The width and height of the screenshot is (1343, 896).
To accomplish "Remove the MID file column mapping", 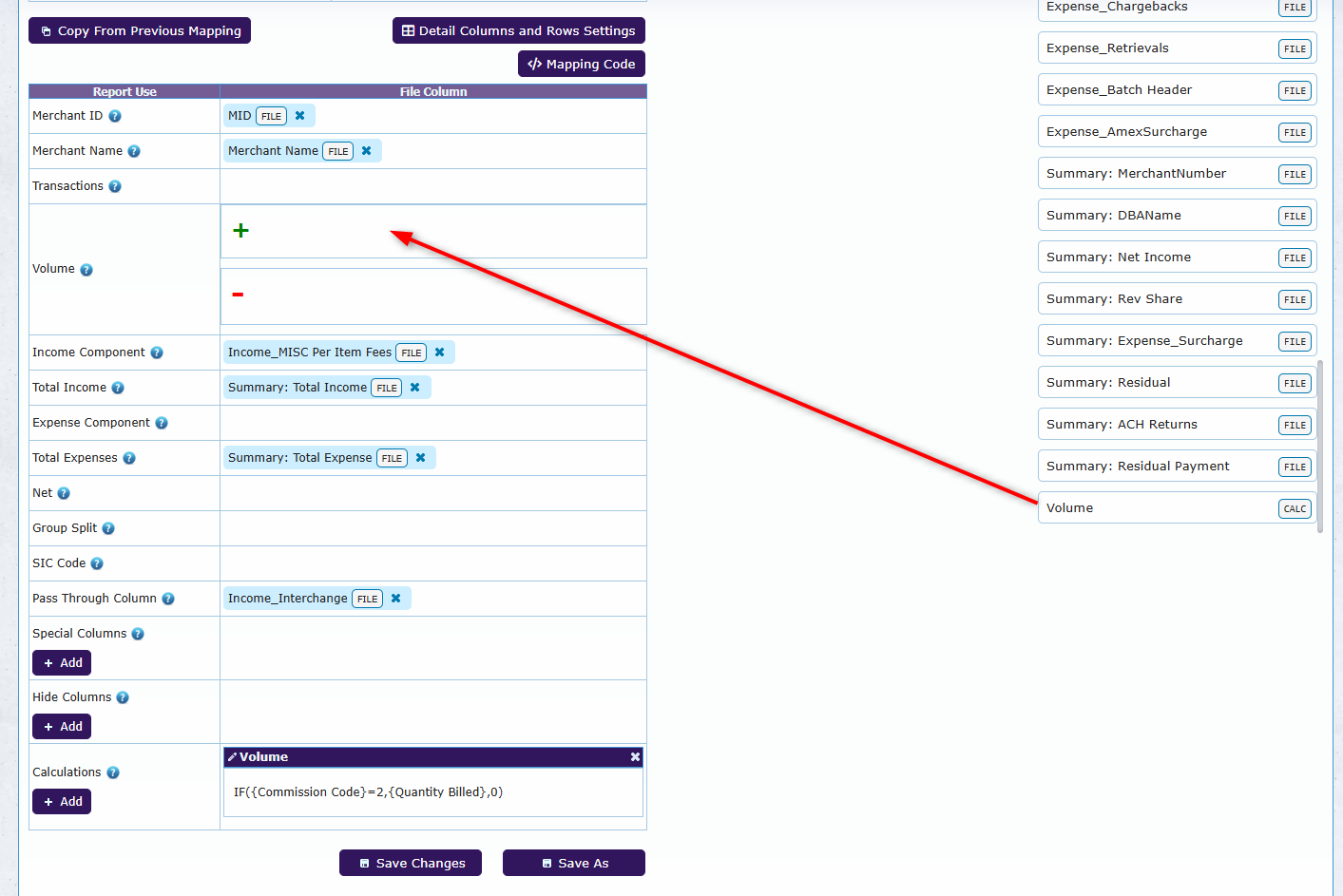I will (x=299, y=116).
